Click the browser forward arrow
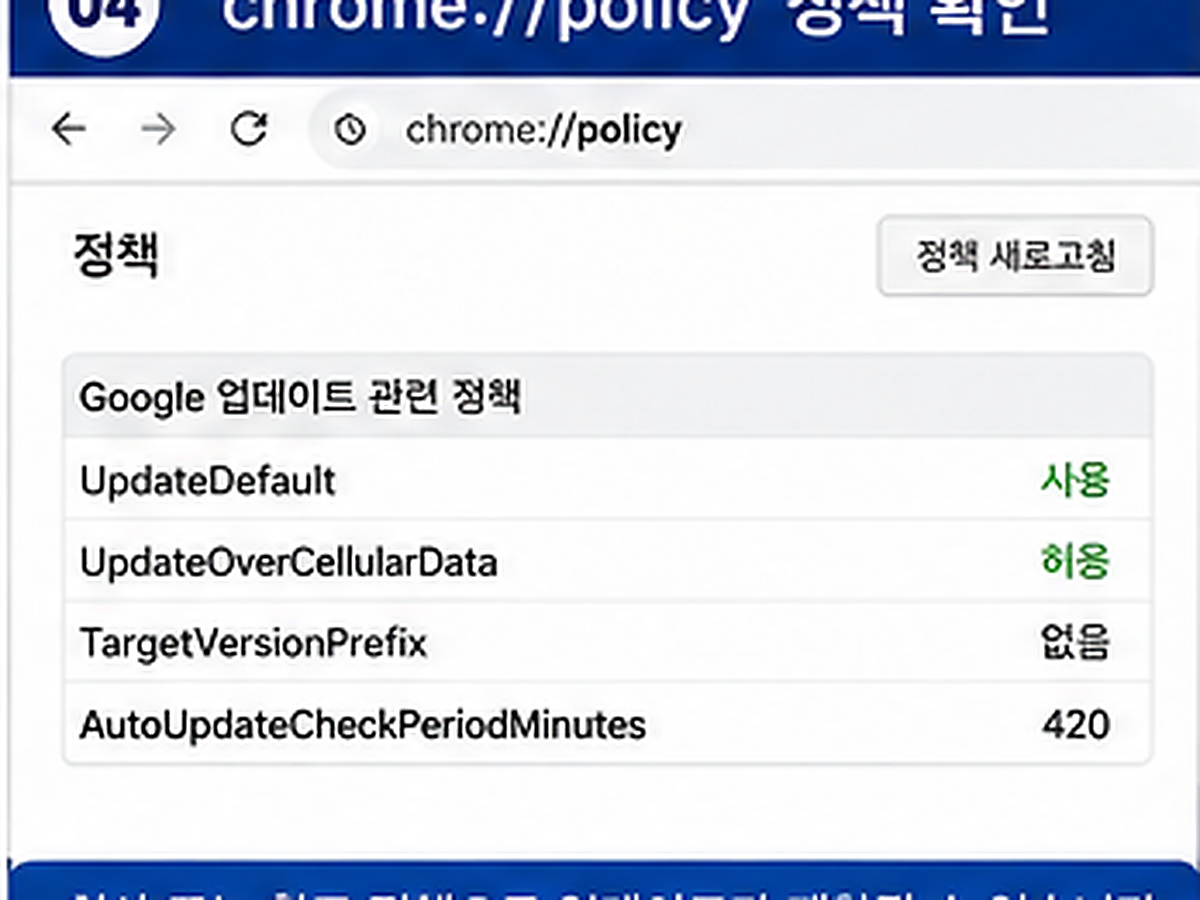The width and height of the screenshot is (1200, 900). [158, 129]
